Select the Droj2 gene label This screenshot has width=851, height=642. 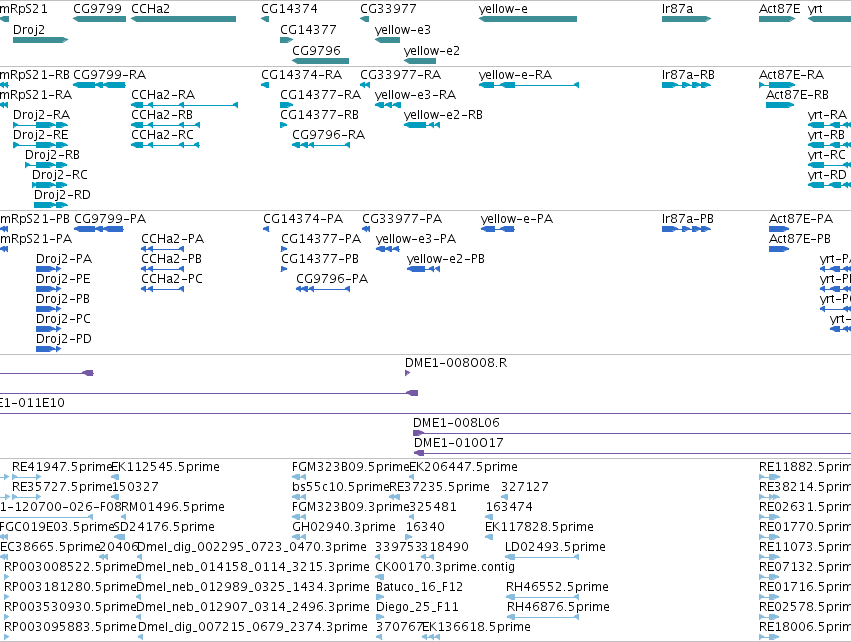point(29,30)
